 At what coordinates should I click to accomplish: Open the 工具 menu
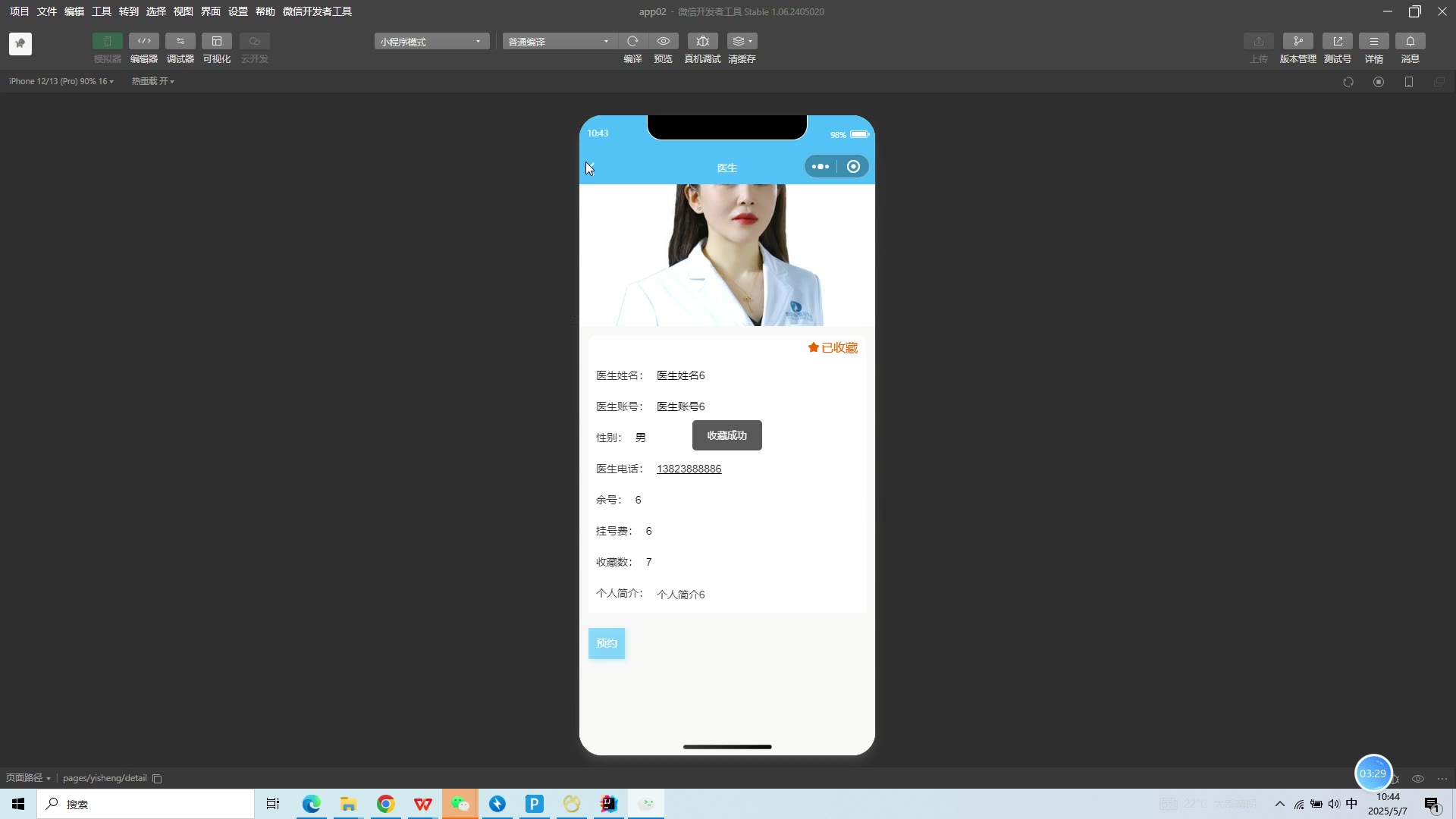[101, 11]
